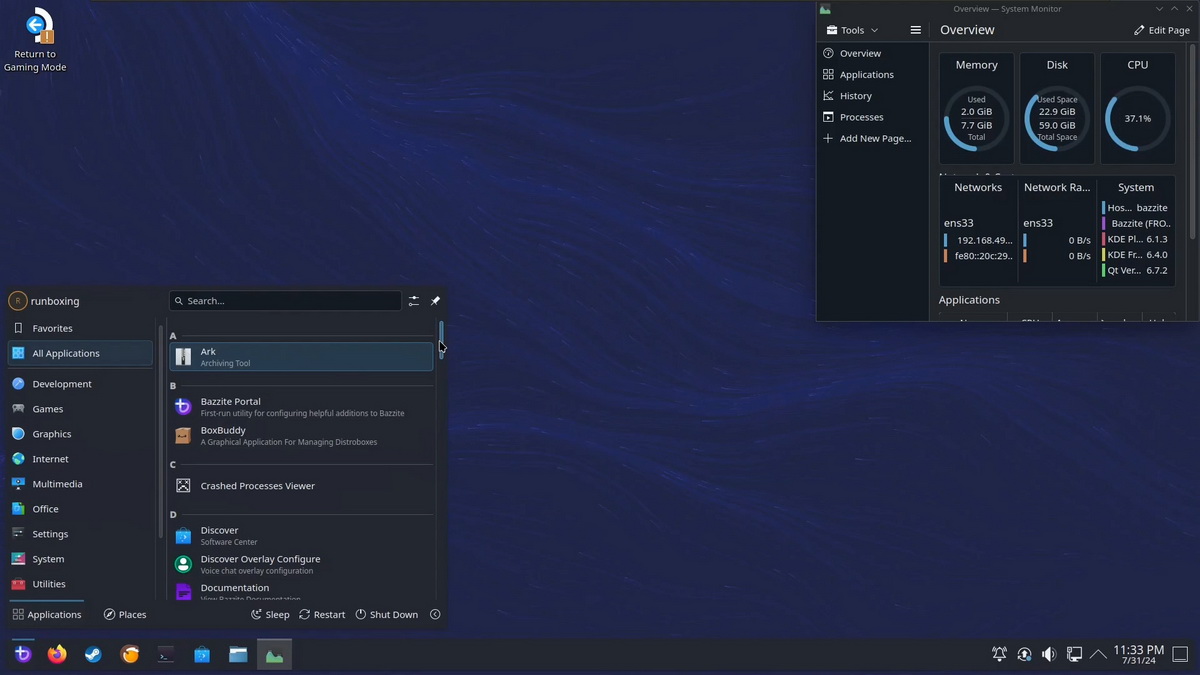The image size is (1200, 675).
Task: Switch launcher to Places view
Action: [124, 615]
